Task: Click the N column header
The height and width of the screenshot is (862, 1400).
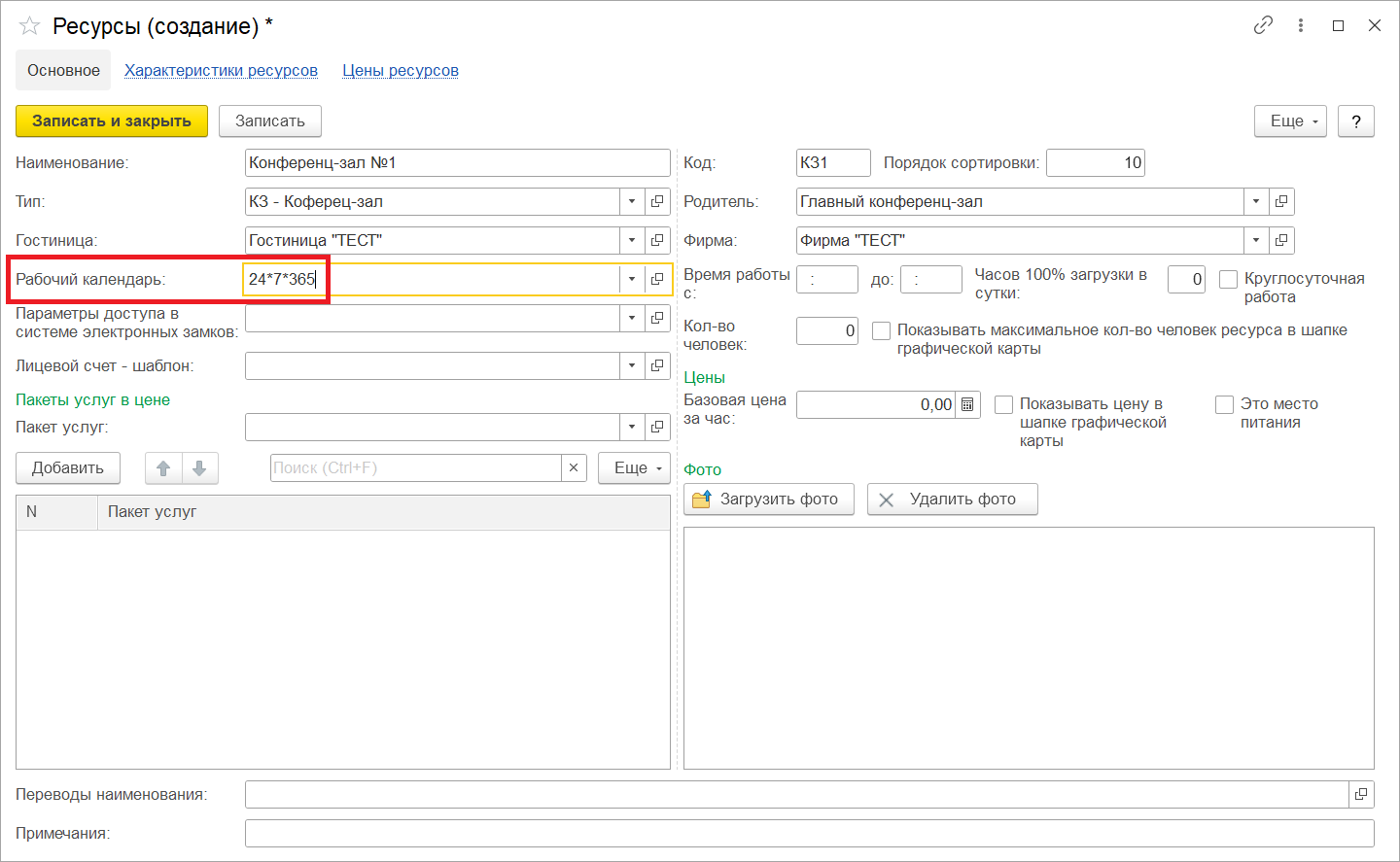Action: coord(57,512)
